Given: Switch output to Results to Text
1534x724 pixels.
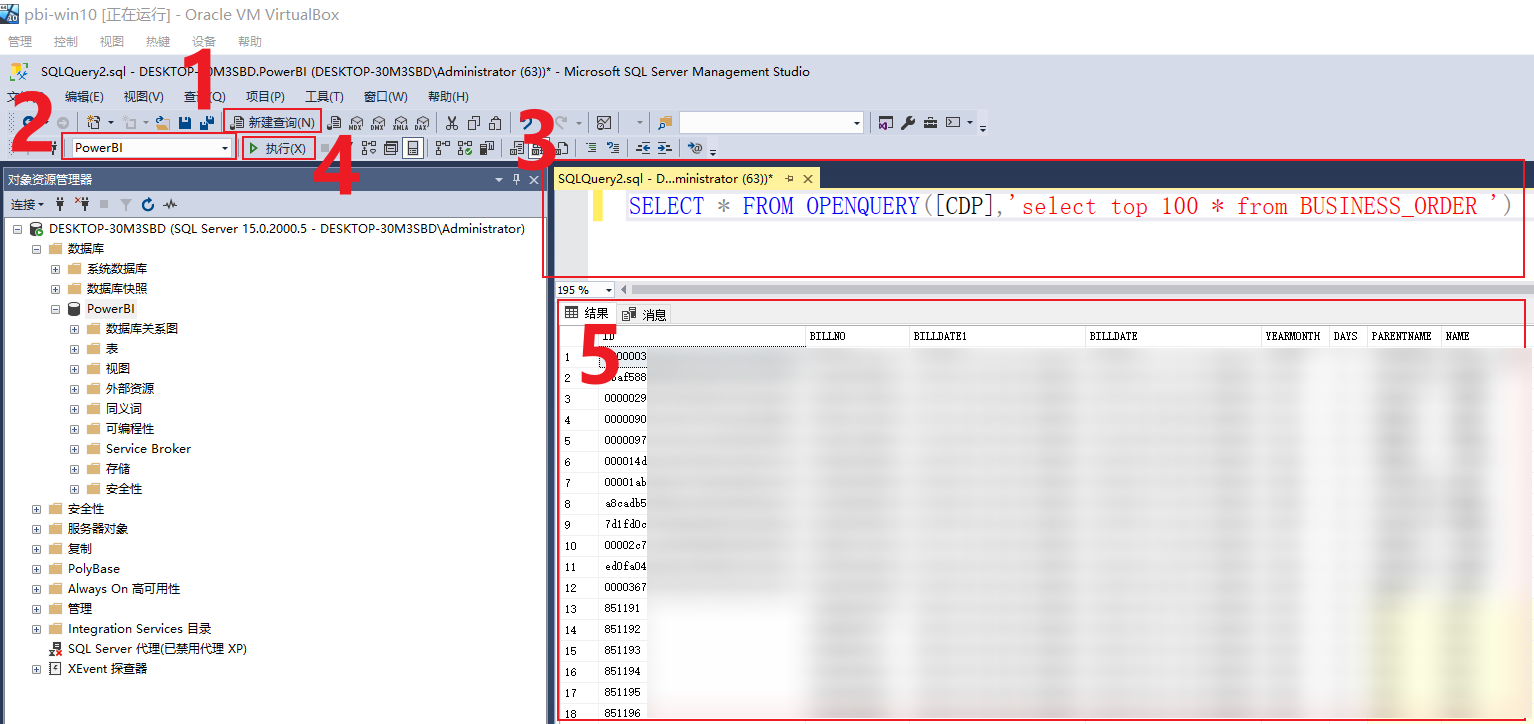Looking at the screenshot, I should [x=517, y=148].
